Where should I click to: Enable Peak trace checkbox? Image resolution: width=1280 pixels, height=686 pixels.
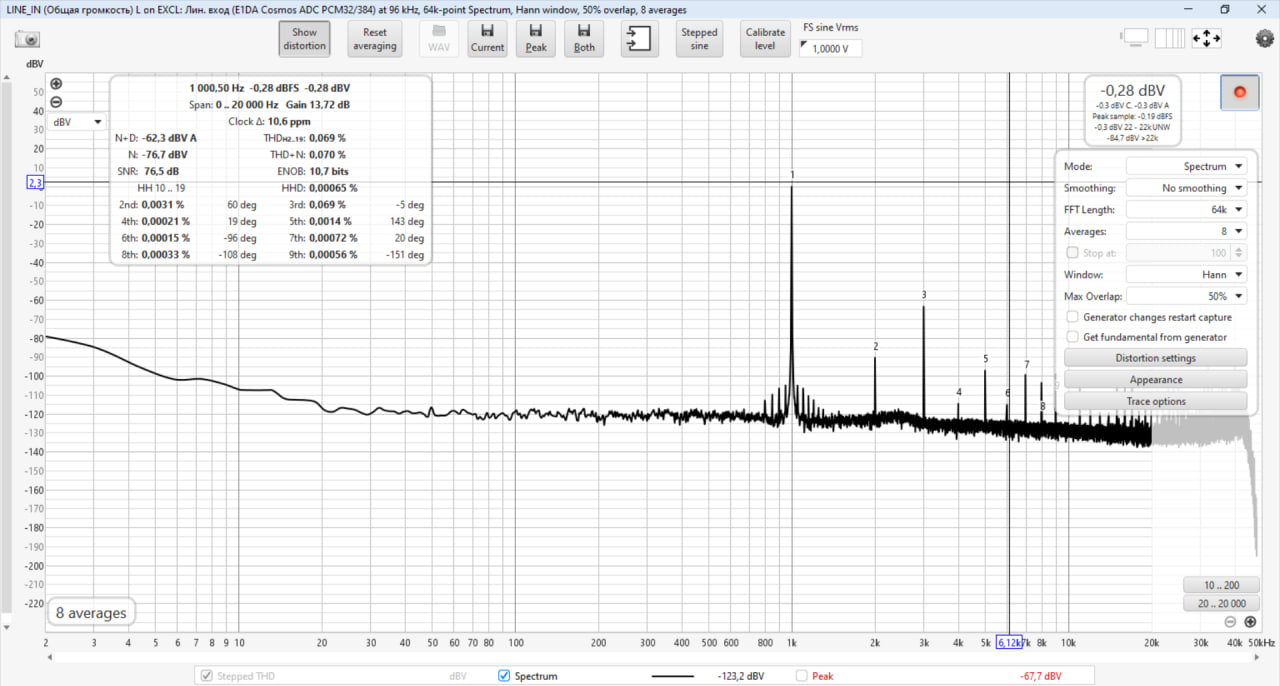click(801, 676)
